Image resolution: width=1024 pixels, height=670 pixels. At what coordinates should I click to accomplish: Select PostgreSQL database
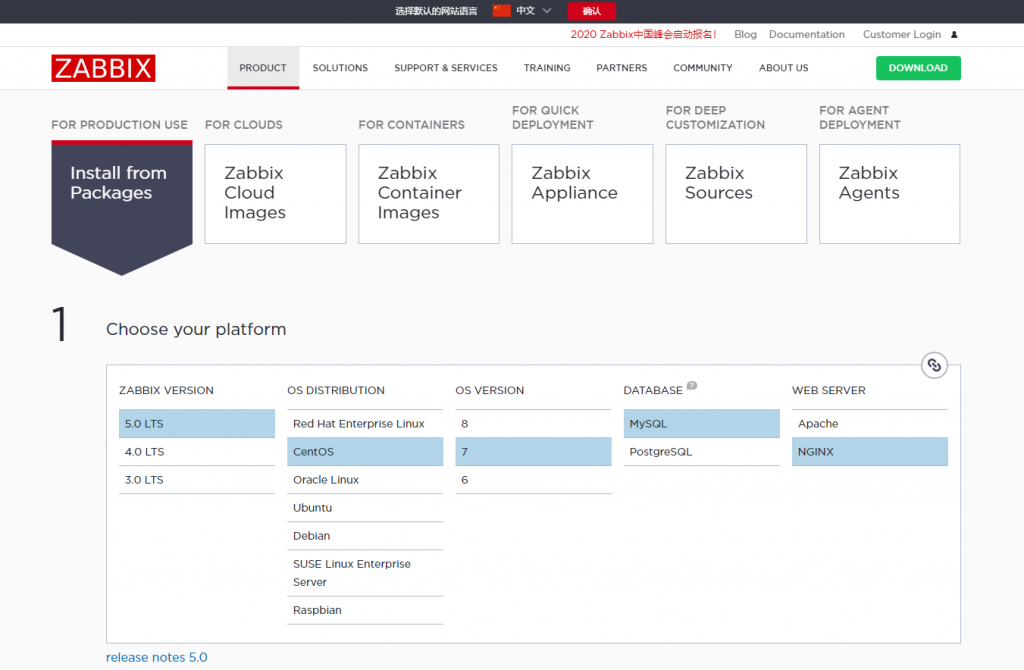pos(701,452)
